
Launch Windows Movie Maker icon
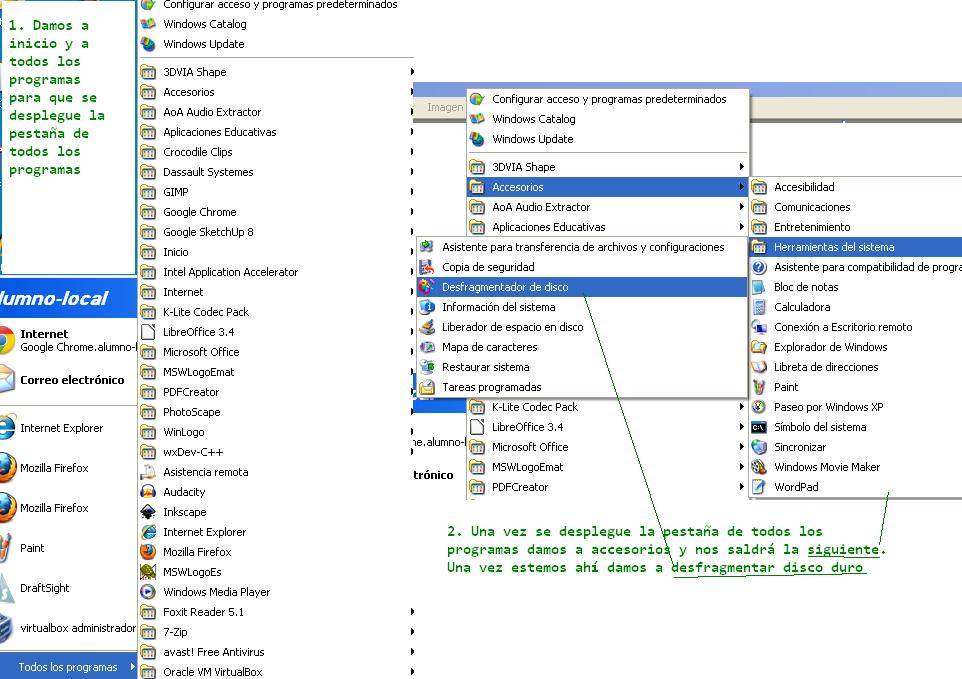pos(759,467)
